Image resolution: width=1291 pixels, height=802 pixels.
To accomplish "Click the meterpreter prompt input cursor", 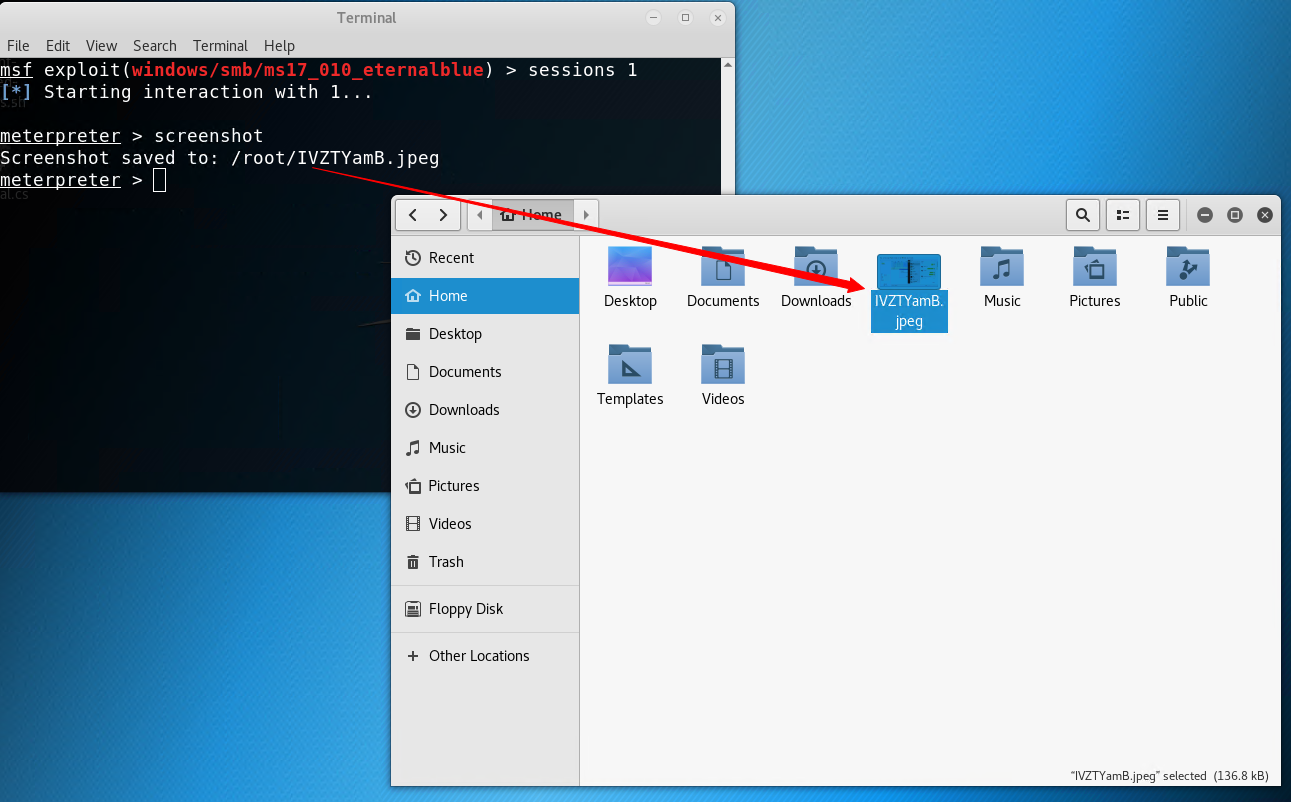I will [x=160, y=180].
